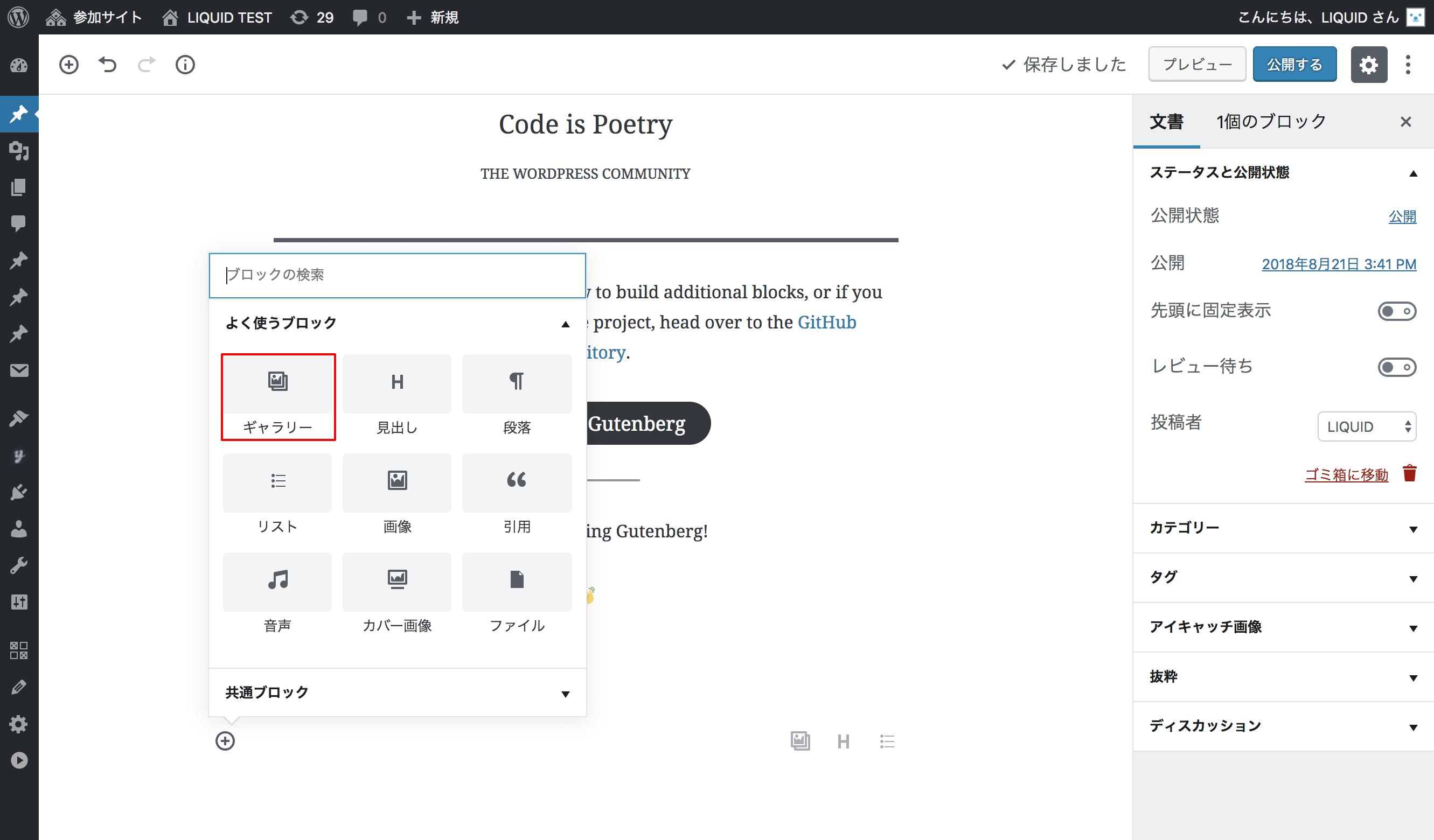Toggle 先頭に固定表示 switch
Screen dimensions: 1434x840
pos(1397,311)
